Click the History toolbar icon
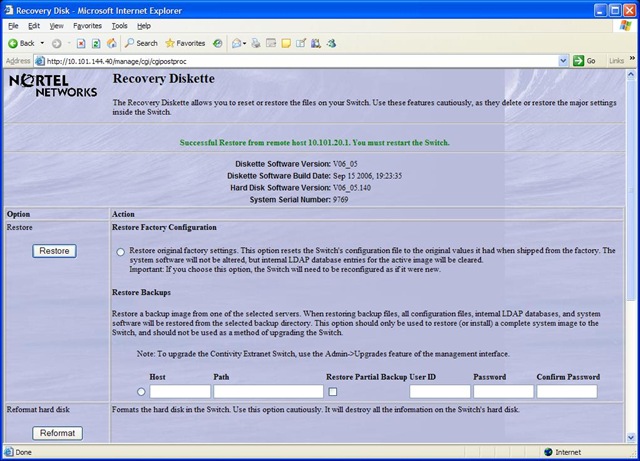Screen dimensions: 640x461 tap(218, 43)
